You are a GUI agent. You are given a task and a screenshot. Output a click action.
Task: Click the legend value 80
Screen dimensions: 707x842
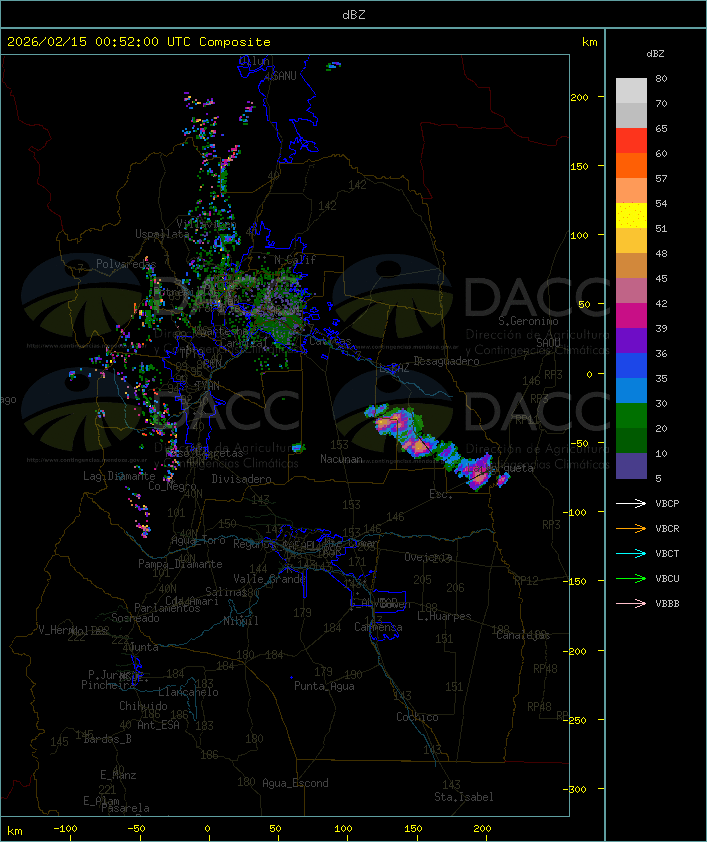(x=661, y=78)
